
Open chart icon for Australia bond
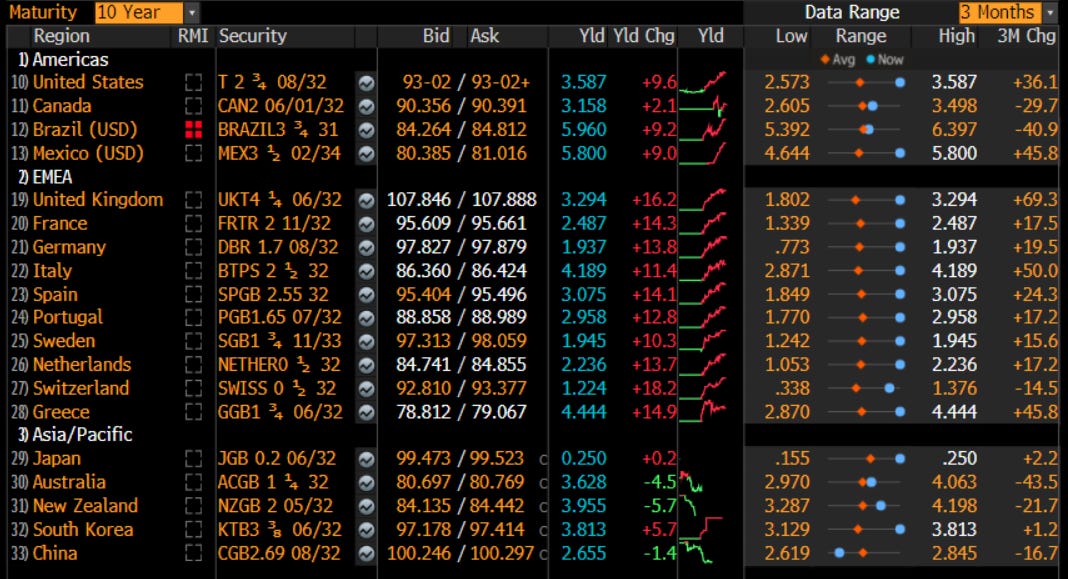pyautogui.click(x=366, y=483)
